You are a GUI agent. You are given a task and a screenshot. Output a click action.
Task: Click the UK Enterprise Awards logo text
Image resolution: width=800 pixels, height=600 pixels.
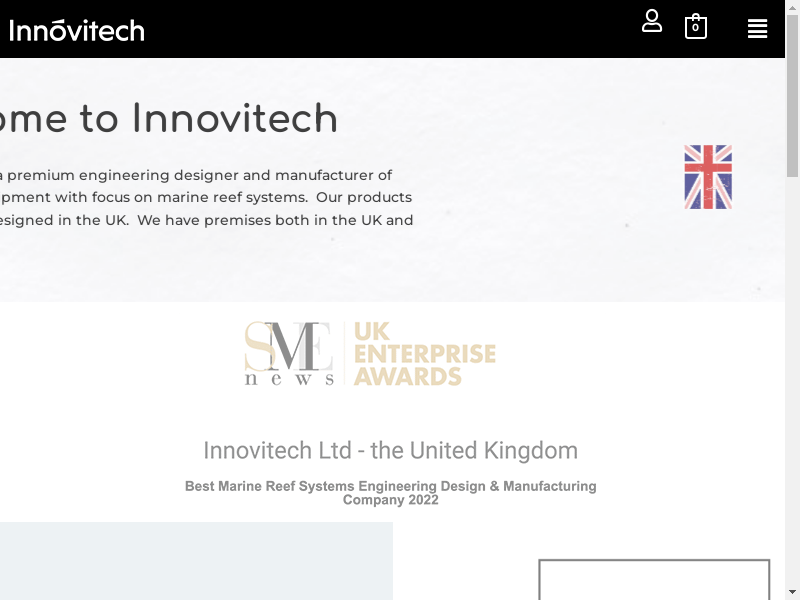point(425,354)
